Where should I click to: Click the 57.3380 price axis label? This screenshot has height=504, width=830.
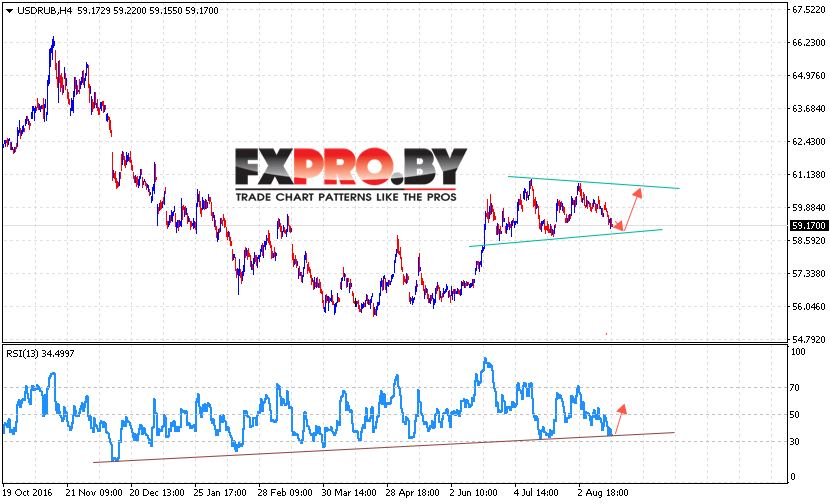click(809, 274)
